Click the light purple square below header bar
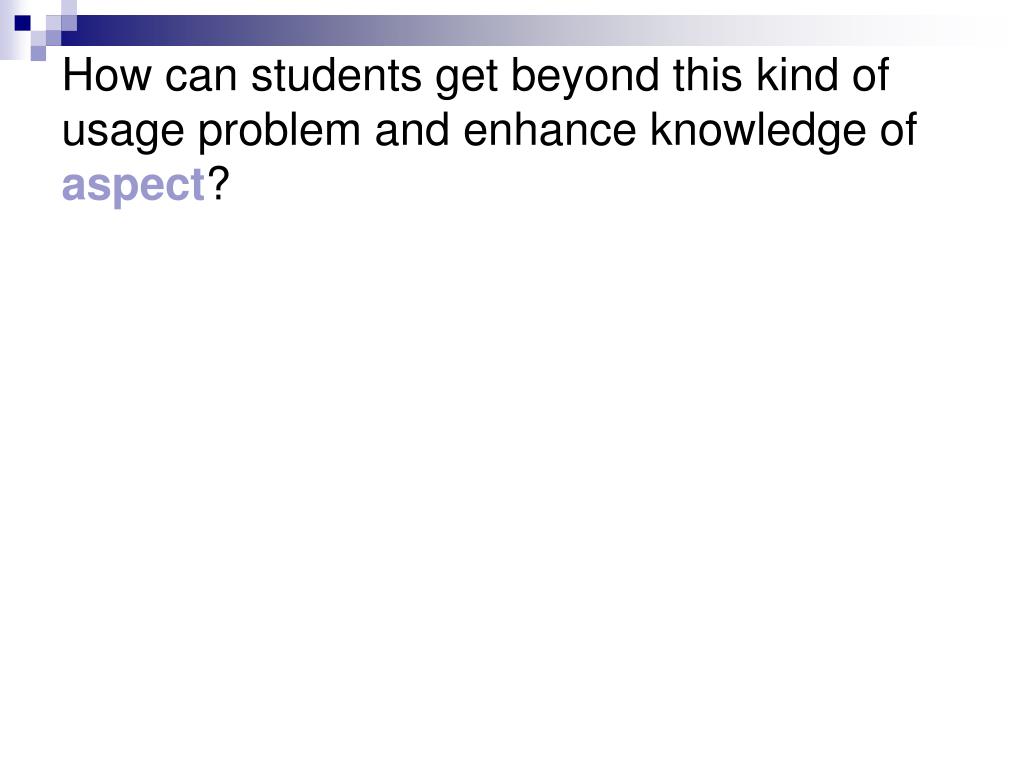1024x768 pixels. pyautogui.click(x=38, y=53)
